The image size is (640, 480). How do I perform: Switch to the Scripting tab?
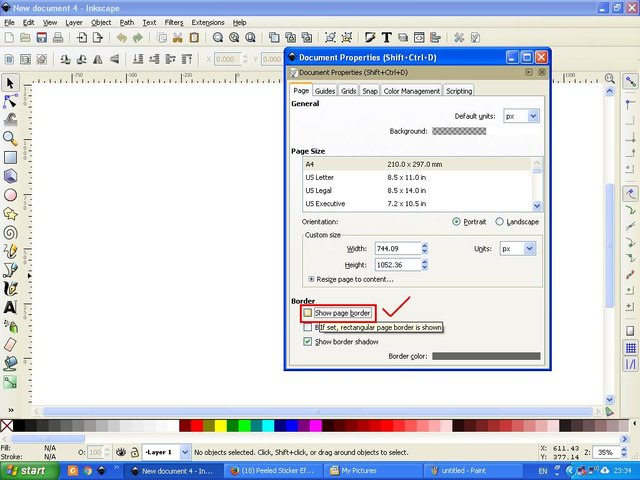[459, 91]
